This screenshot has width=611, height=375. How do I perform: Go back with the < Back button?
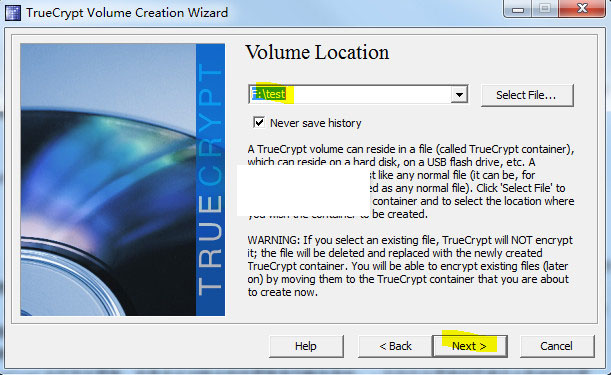pos(395,346)
